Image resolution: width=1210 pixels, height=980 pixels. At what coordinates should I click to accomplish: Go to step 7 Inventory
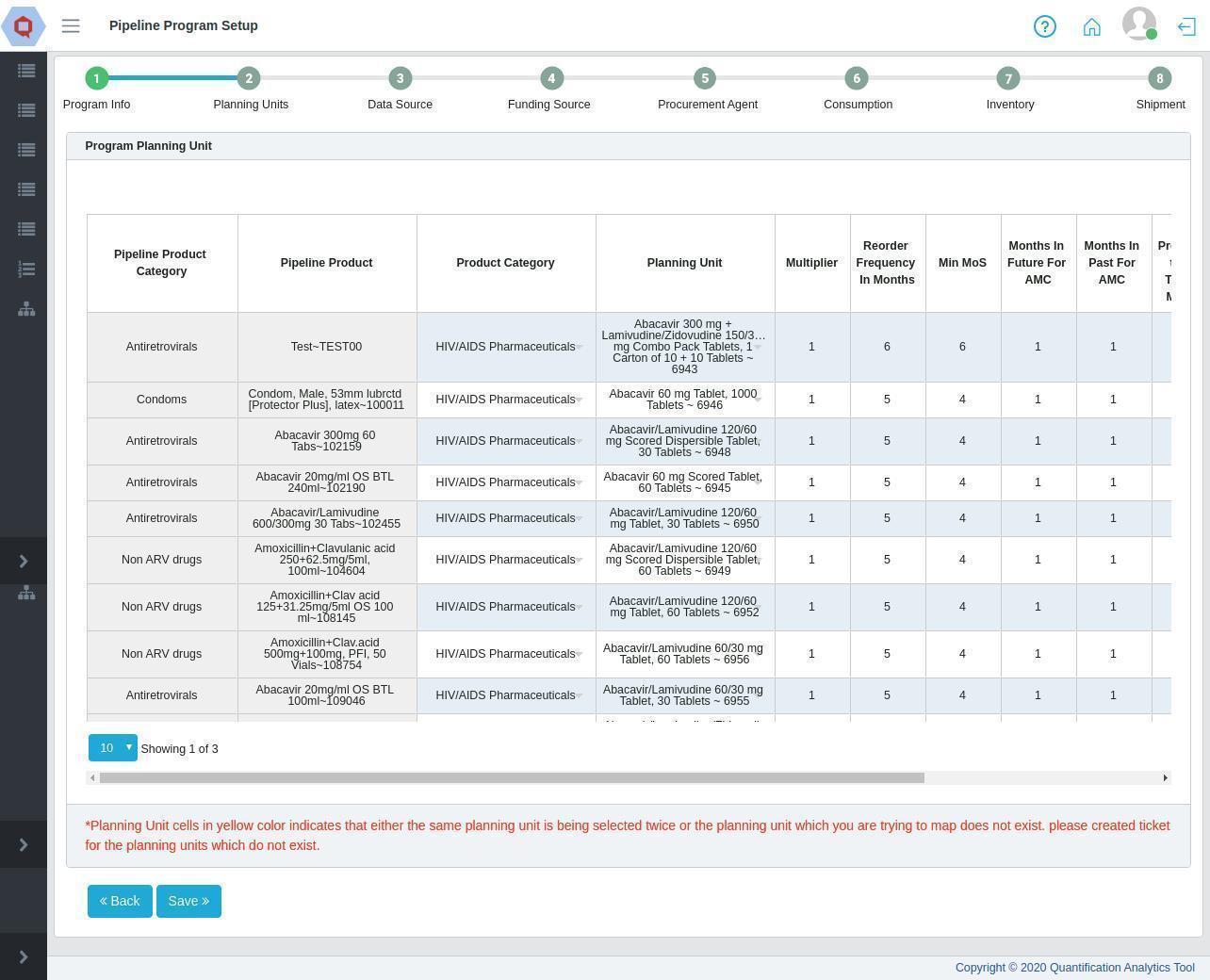(x=1007, y=78)
